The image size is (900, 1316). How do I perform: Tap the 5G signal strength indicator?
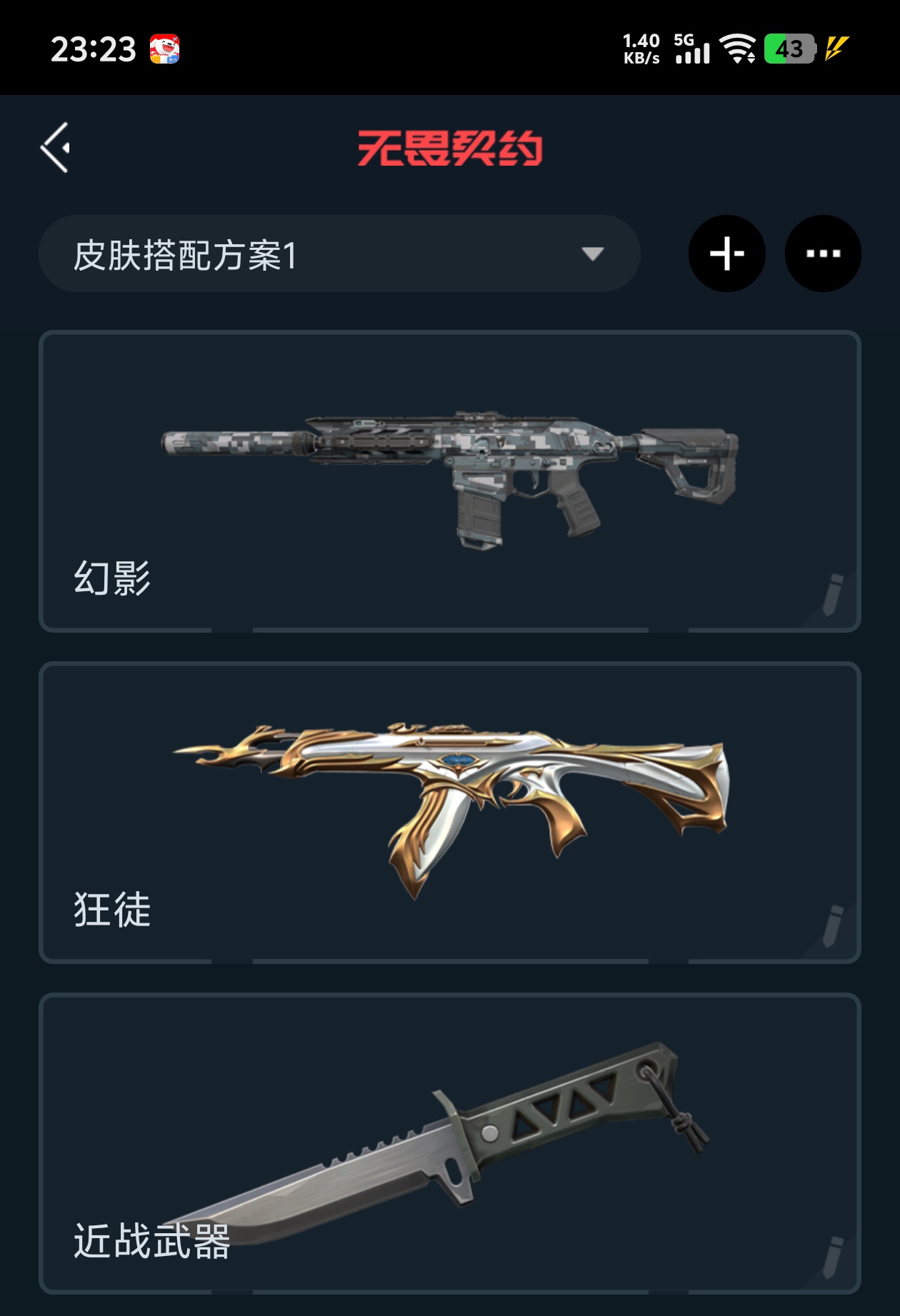692,49
